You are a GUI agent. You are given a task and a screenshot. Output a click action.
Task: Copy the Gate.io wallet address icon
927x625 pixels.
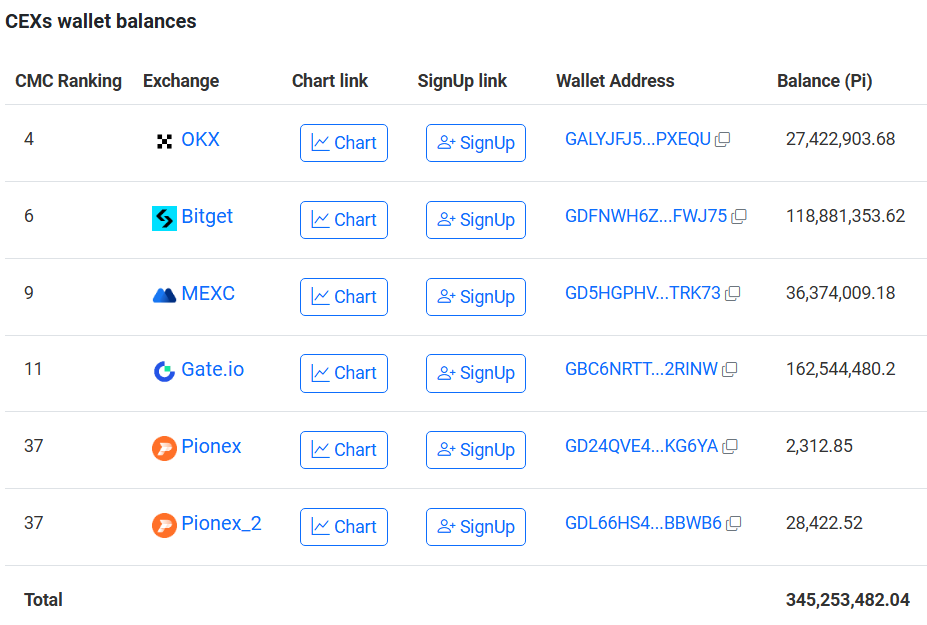729,370
